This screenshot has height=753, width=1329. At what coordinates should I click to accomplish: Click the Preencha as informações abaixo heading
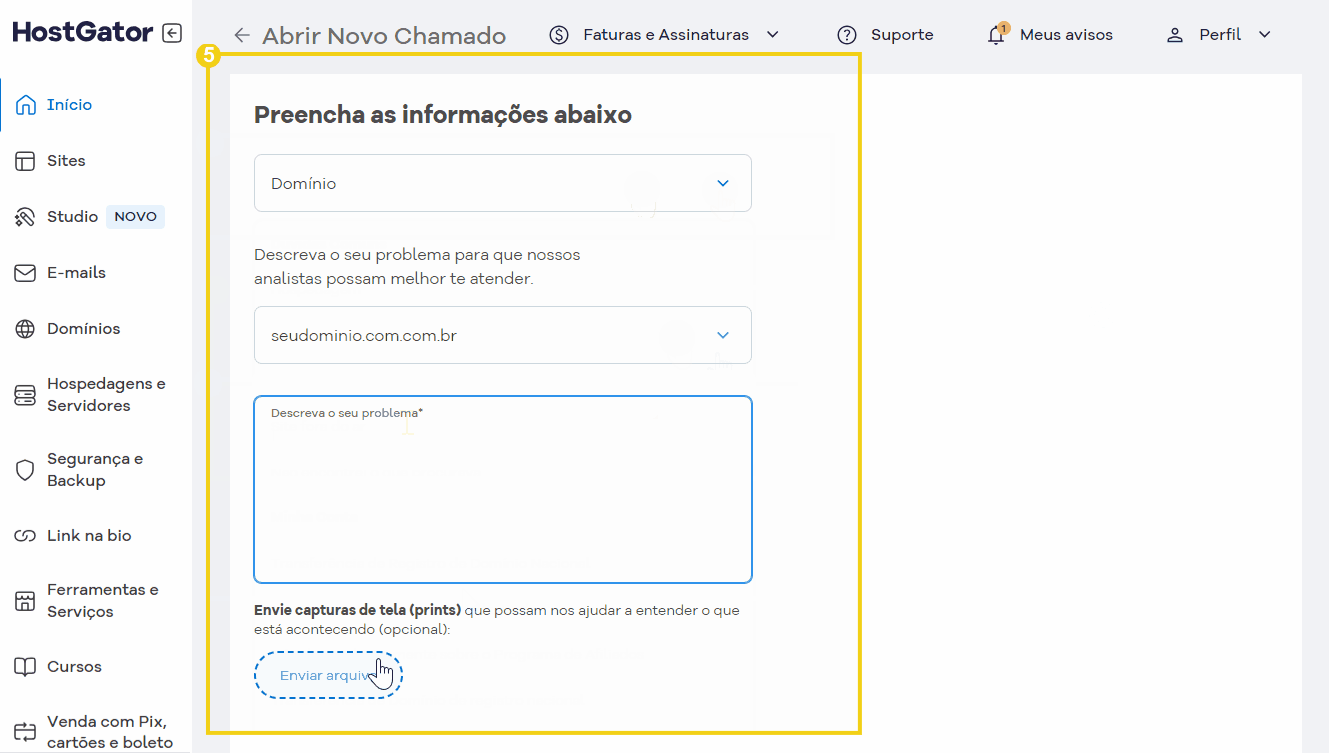point(443,115)
